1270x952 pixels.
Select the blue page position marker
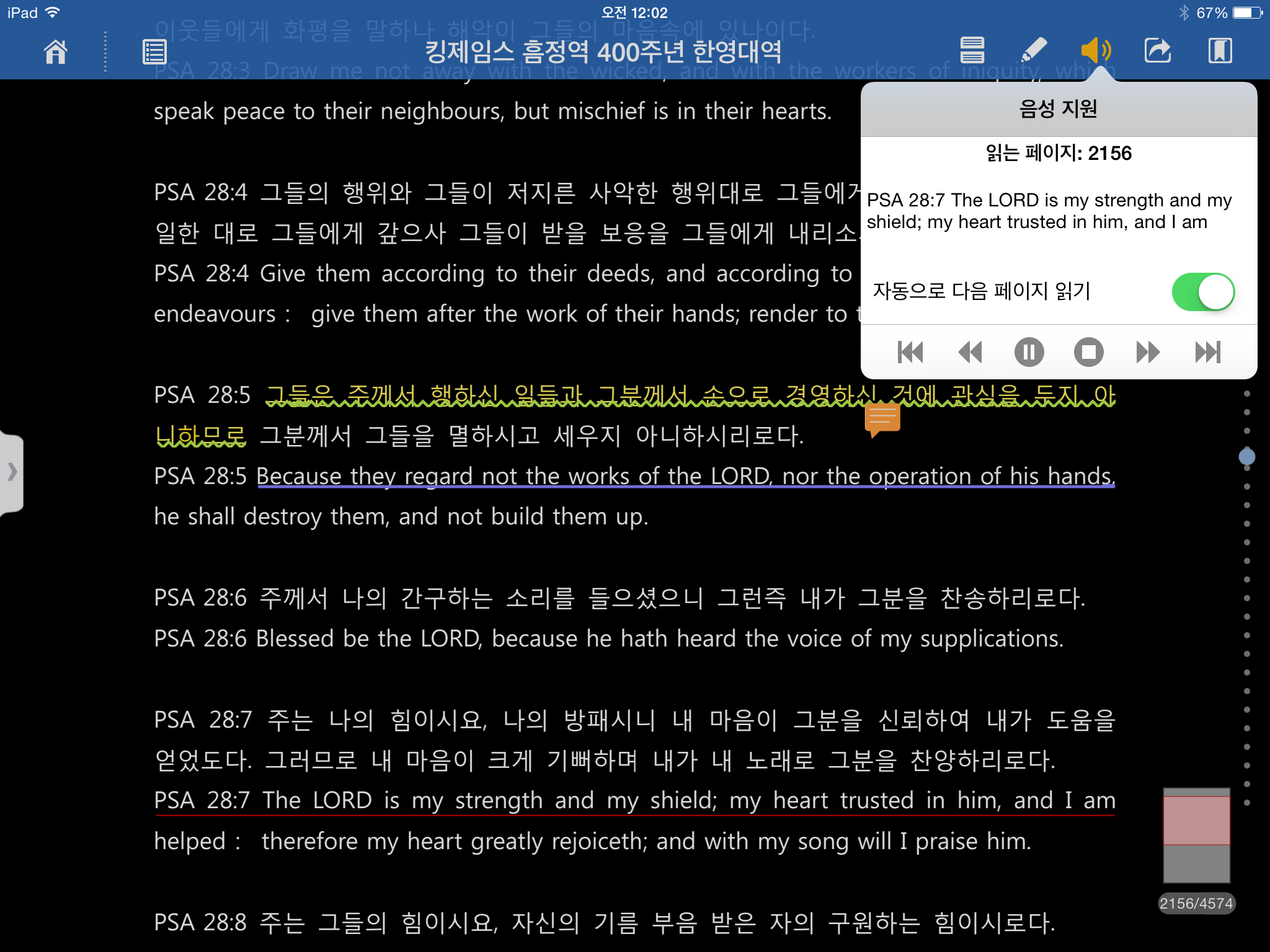(1246, 457)
